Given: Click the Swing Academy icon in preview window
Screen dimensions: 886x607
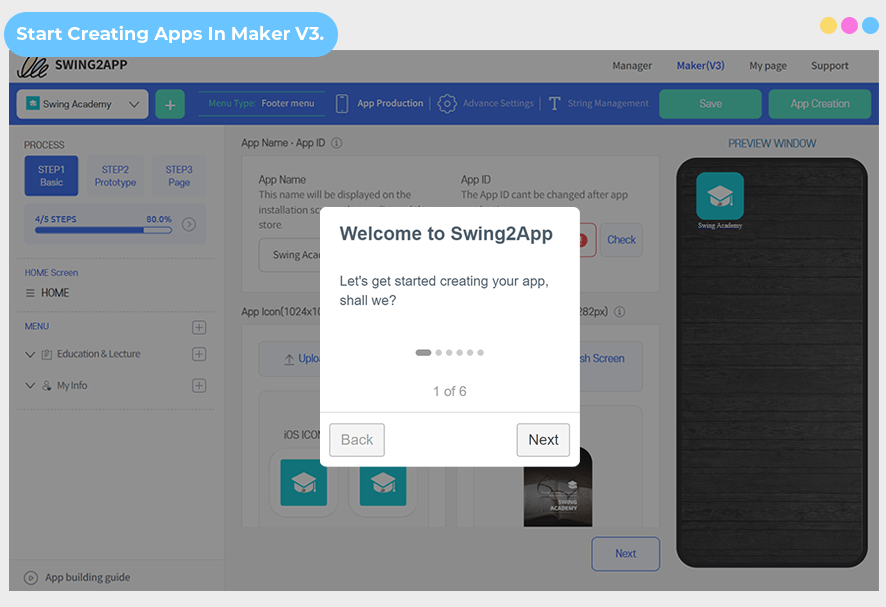Looking at the screenshot, I should click(x=720, y=196).
